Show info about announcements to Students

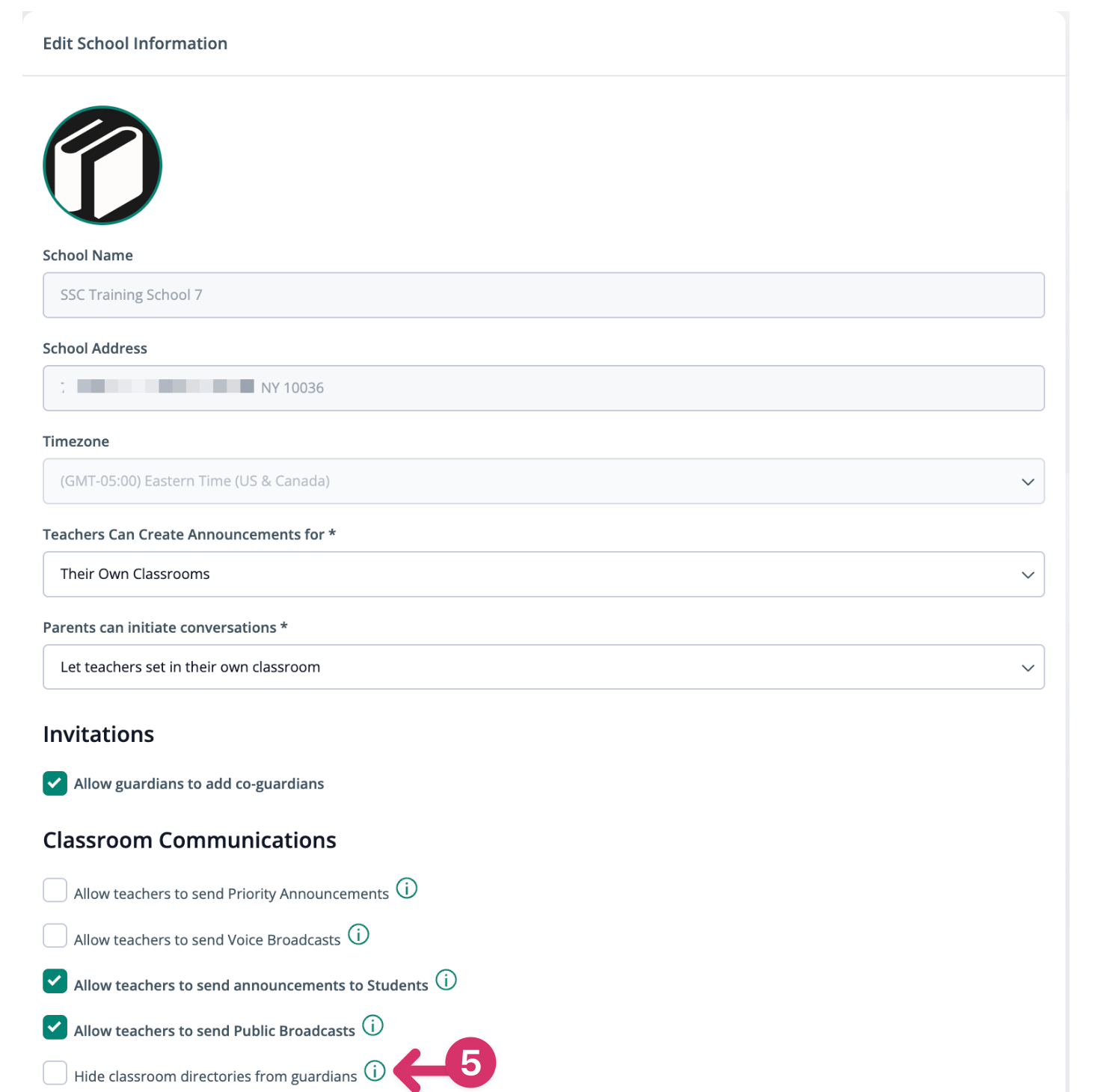tap(446, 980)
